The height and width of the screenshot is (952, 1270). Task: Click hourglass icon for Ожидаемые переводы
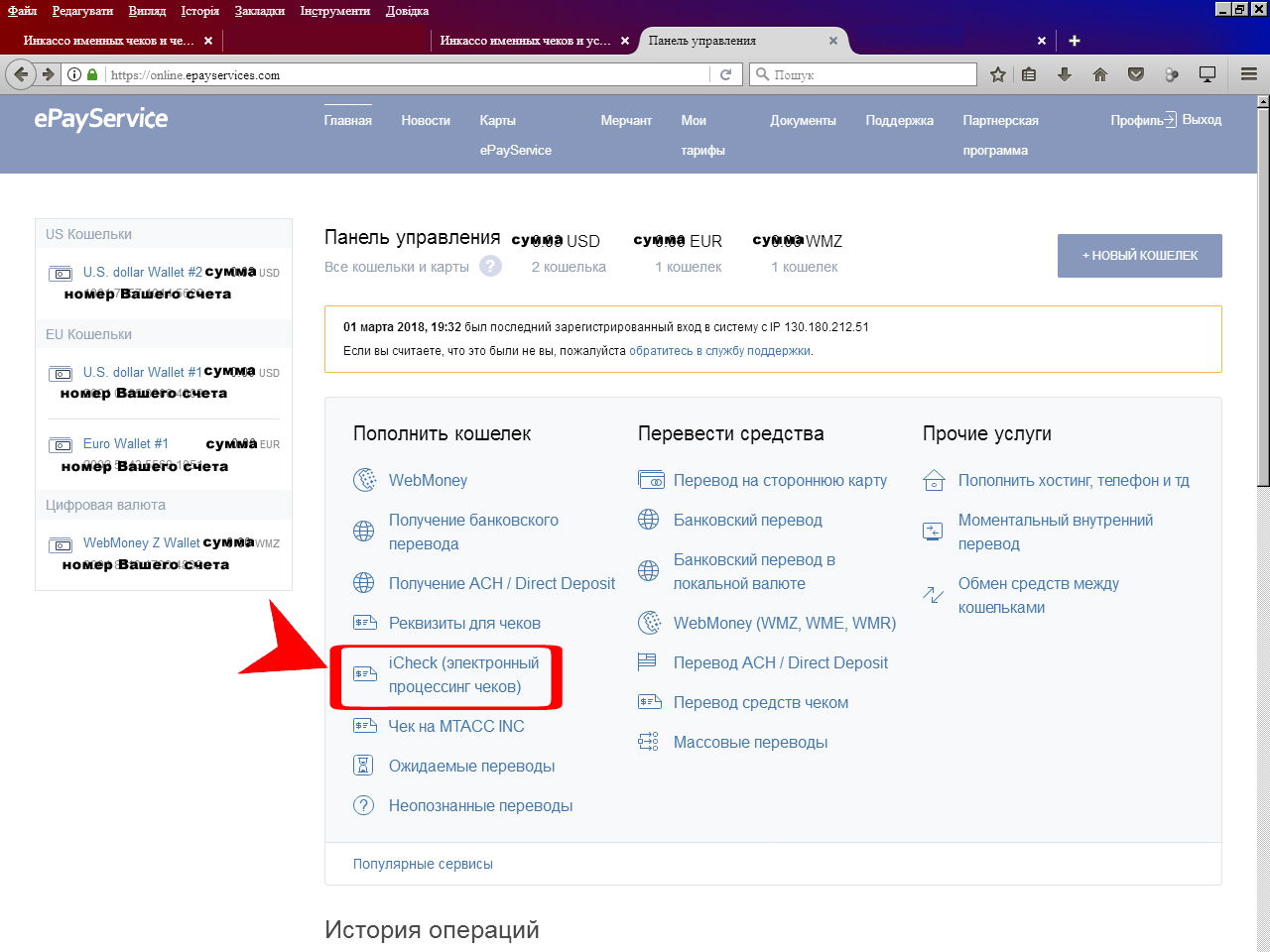pos(364,766)
